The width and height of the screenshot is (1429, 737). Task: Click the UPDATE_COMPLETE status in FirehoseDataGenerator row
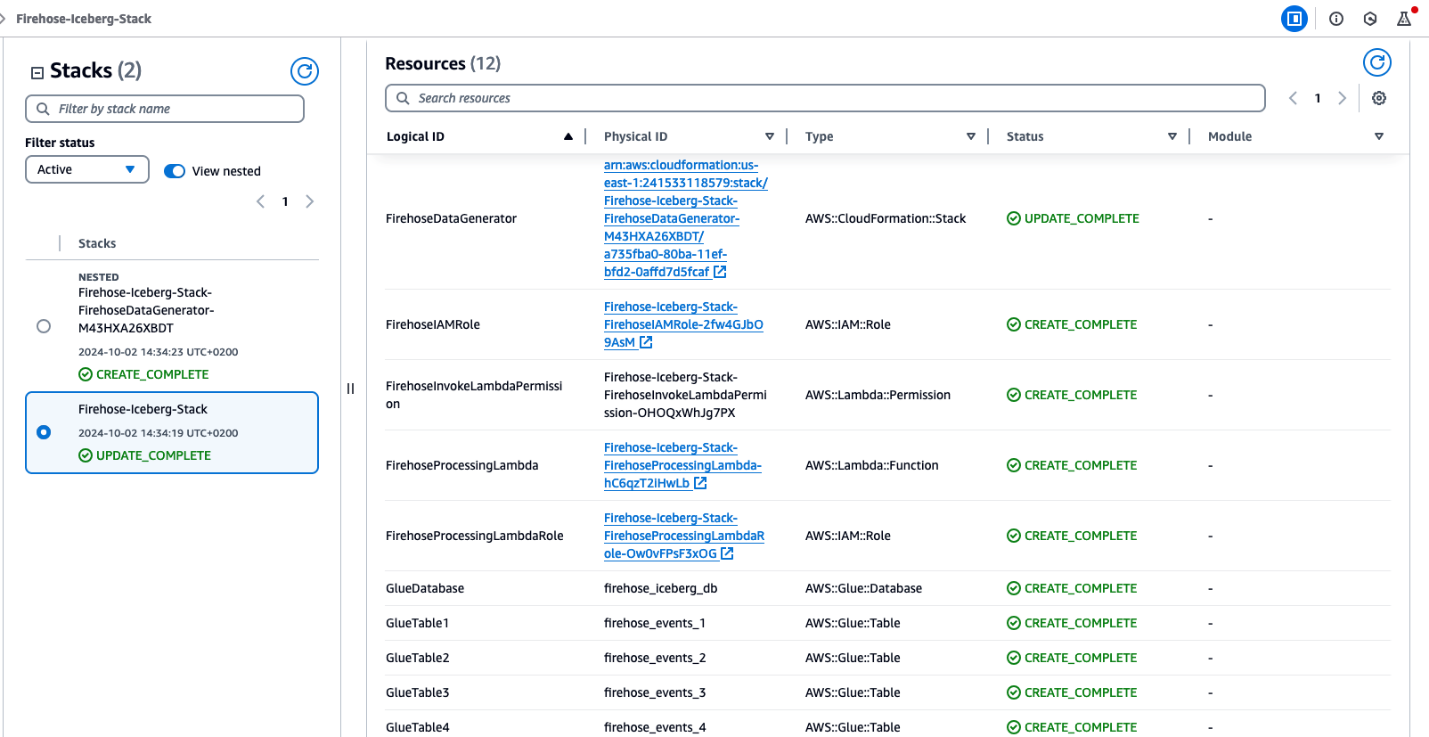click(1073, 218)
